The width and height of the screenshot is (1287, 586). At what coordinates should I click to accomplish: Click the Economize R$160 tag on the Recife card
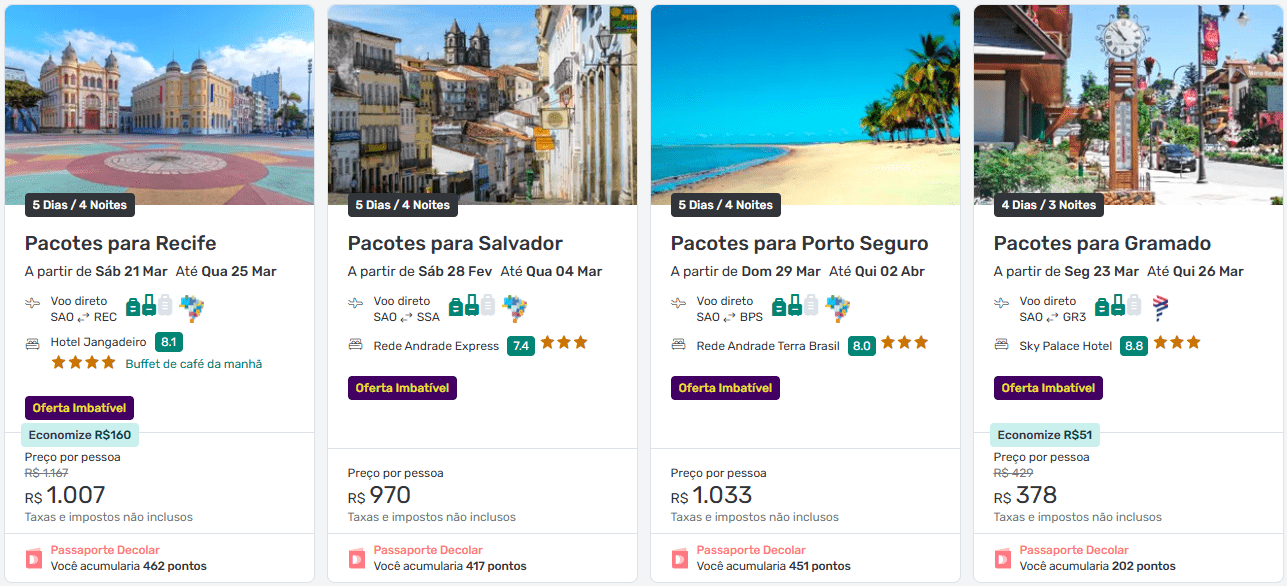tap(80, 435)
